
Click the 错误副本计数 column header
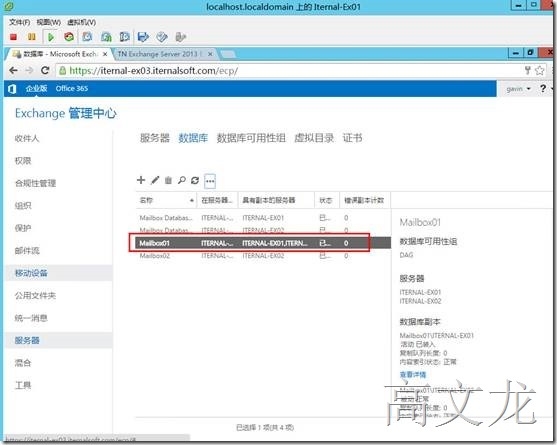pos(364,200)
